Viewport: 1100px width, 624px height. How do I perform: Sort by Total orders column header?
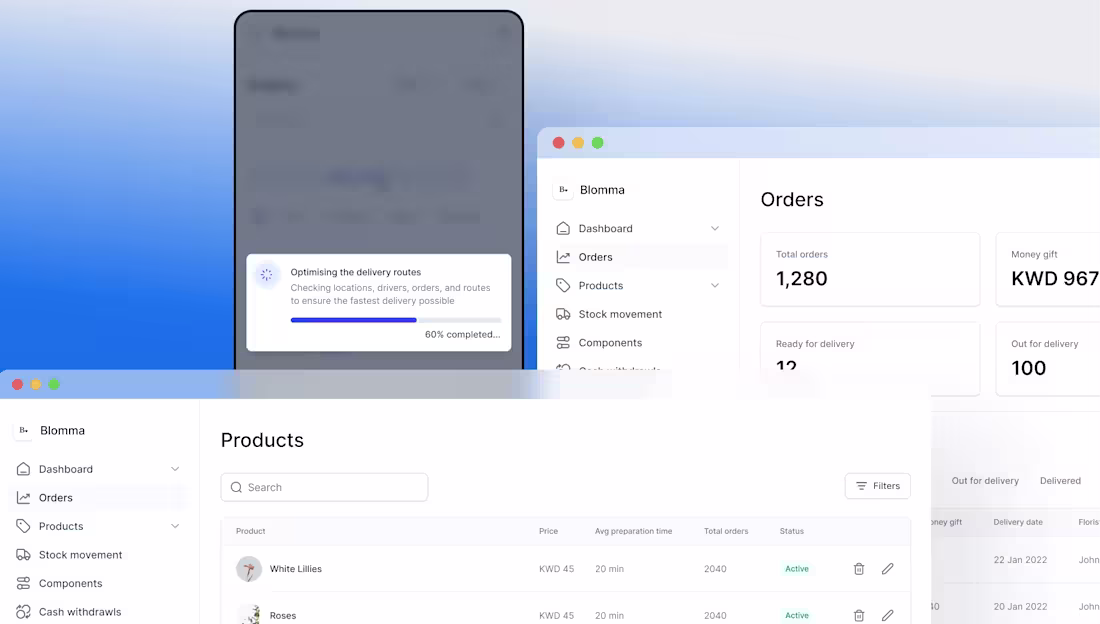(x=726, y=531)
